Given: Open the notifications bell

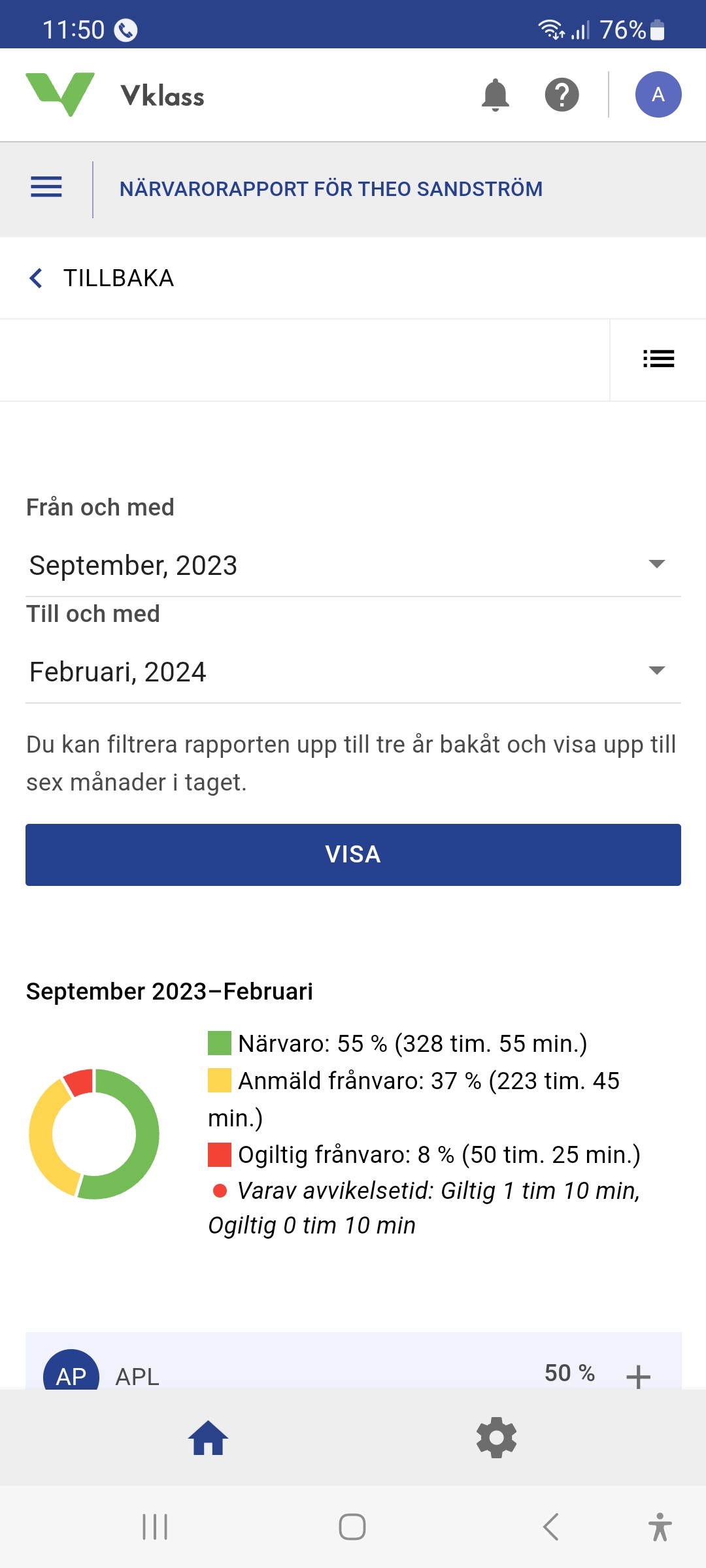Looking at the screenshot, I should [x=495, y=95].
